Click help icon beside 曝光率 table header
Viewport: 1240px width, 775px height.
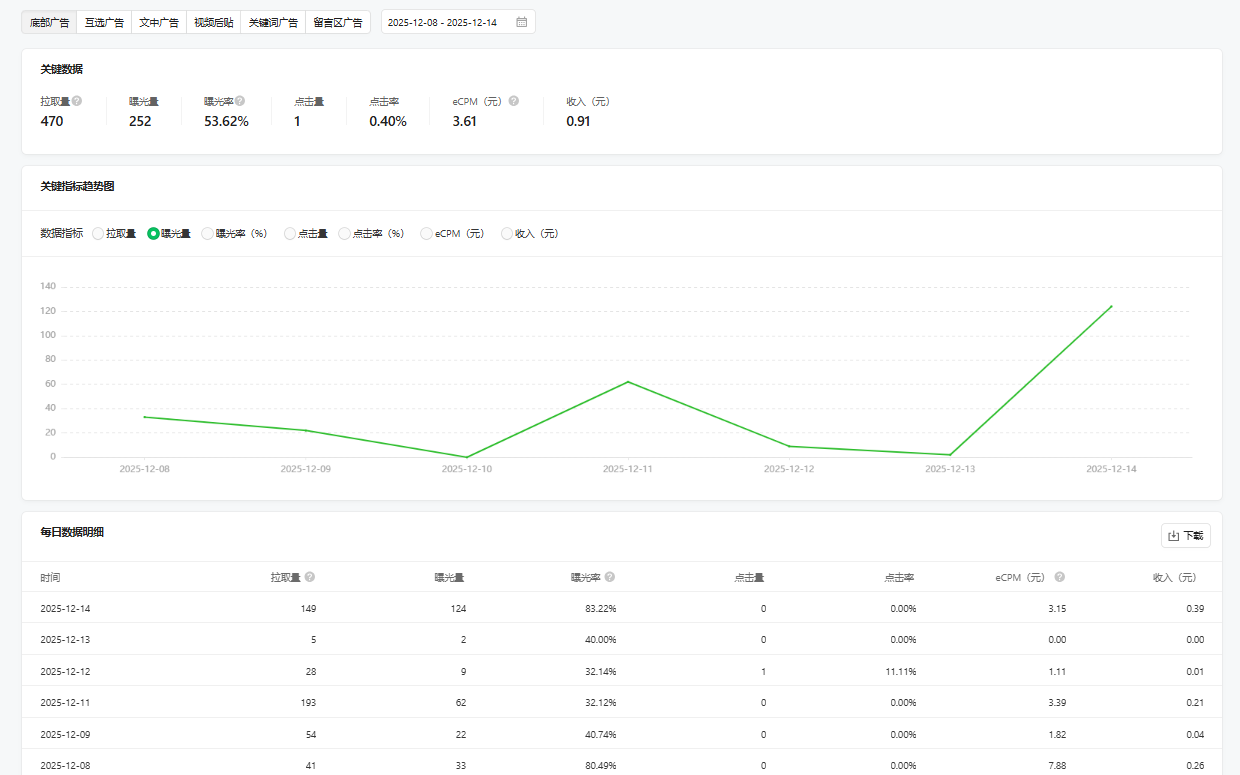610,577
